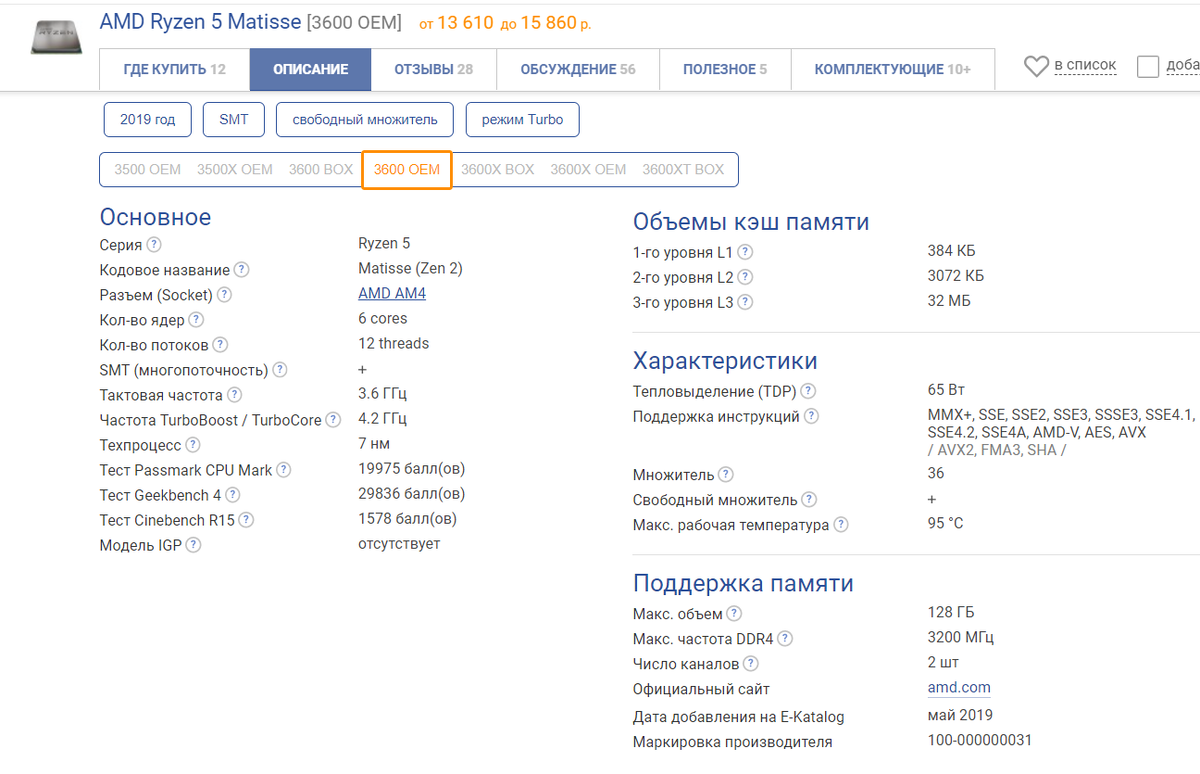Click the question icon beside Кол-во потоков

(220, 345)
